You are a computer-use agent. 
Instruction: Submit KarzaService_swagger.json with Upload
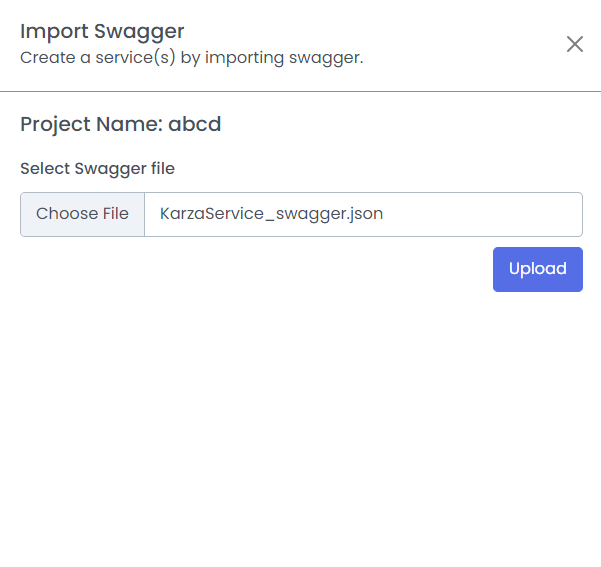click(x=538, y=269)
